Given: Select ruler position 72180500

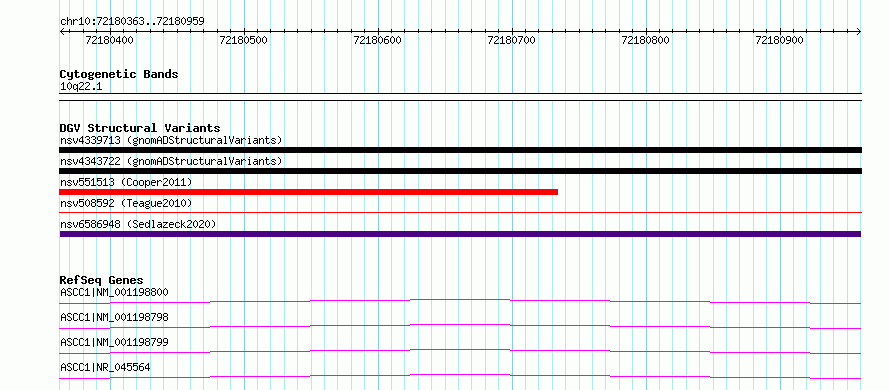Looking at the screenshot, I should [243, 40].
